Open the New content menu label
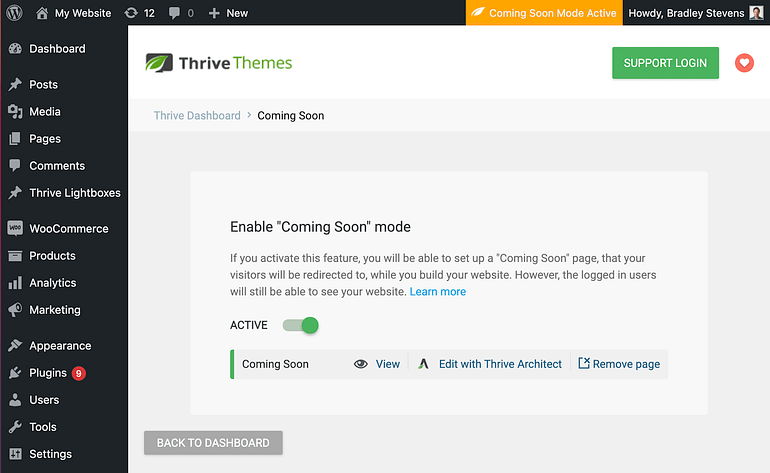Screen dimensions: 770x473 (237, 13)
